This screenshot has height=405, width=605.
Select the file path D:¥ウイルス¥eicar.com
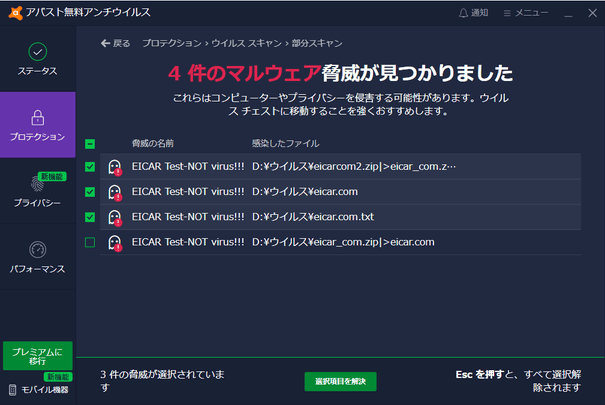pyautogui.click(x=305, y=192)
